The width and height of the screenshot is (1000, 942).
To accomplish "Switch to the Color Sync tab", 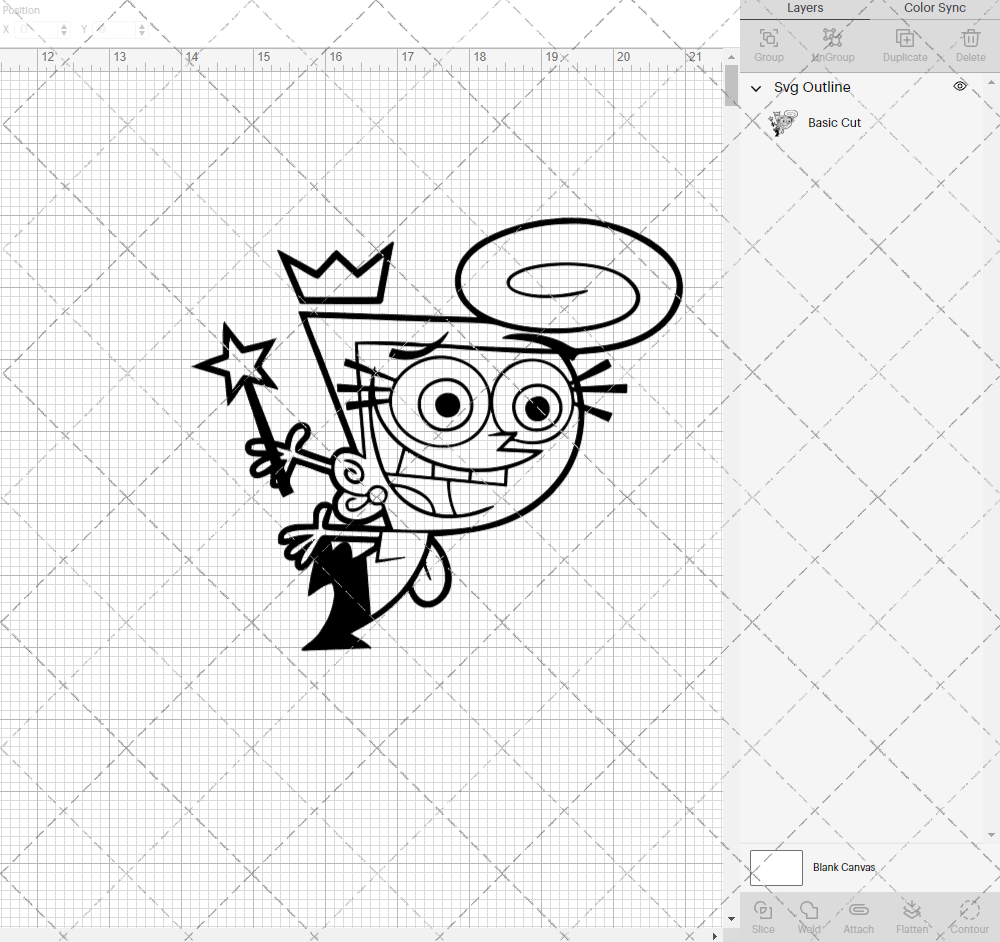I will (x=934, y=8).
